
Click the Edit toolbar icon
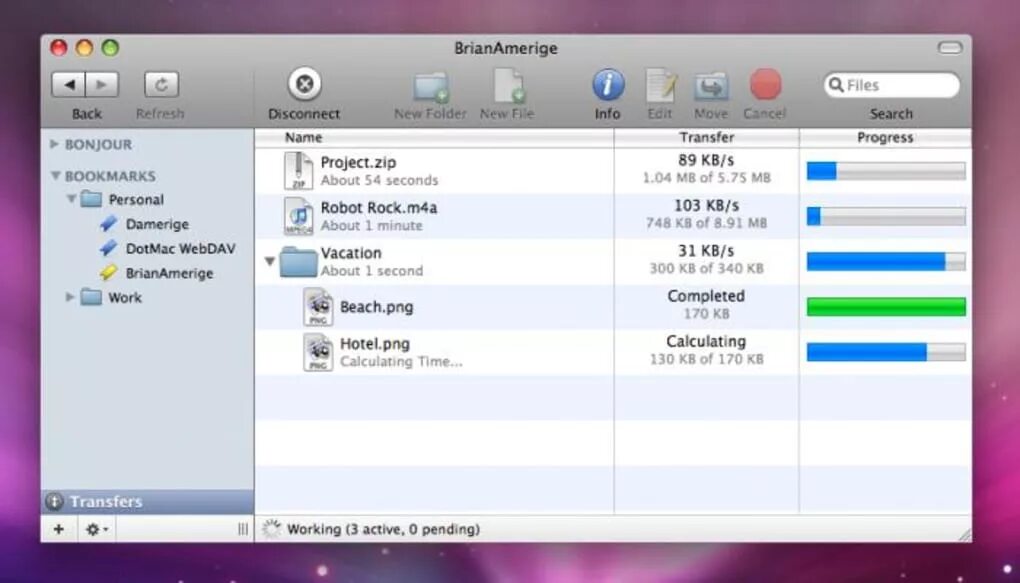tap(660, 86)
